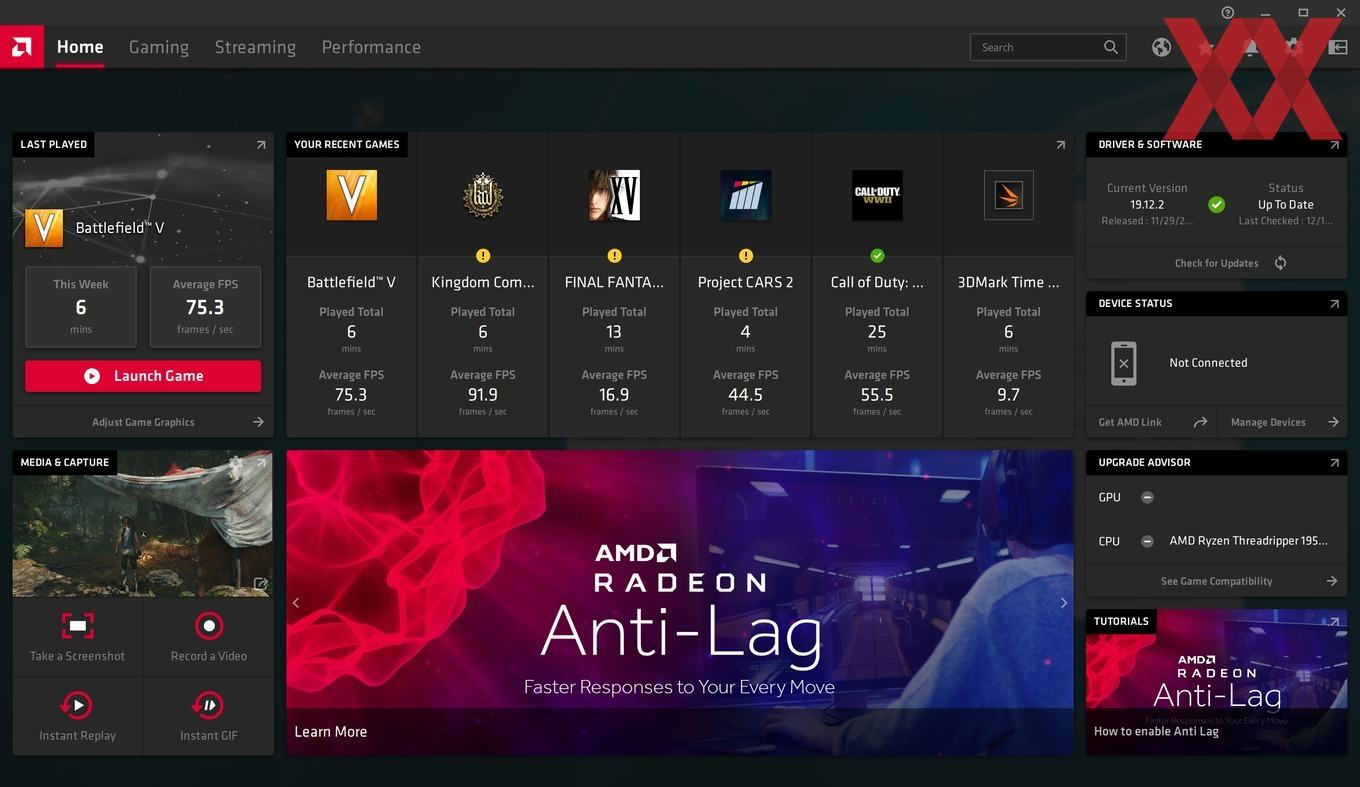
Task: Select the Call of Duty WWII icon
Action: click(877, 195)
